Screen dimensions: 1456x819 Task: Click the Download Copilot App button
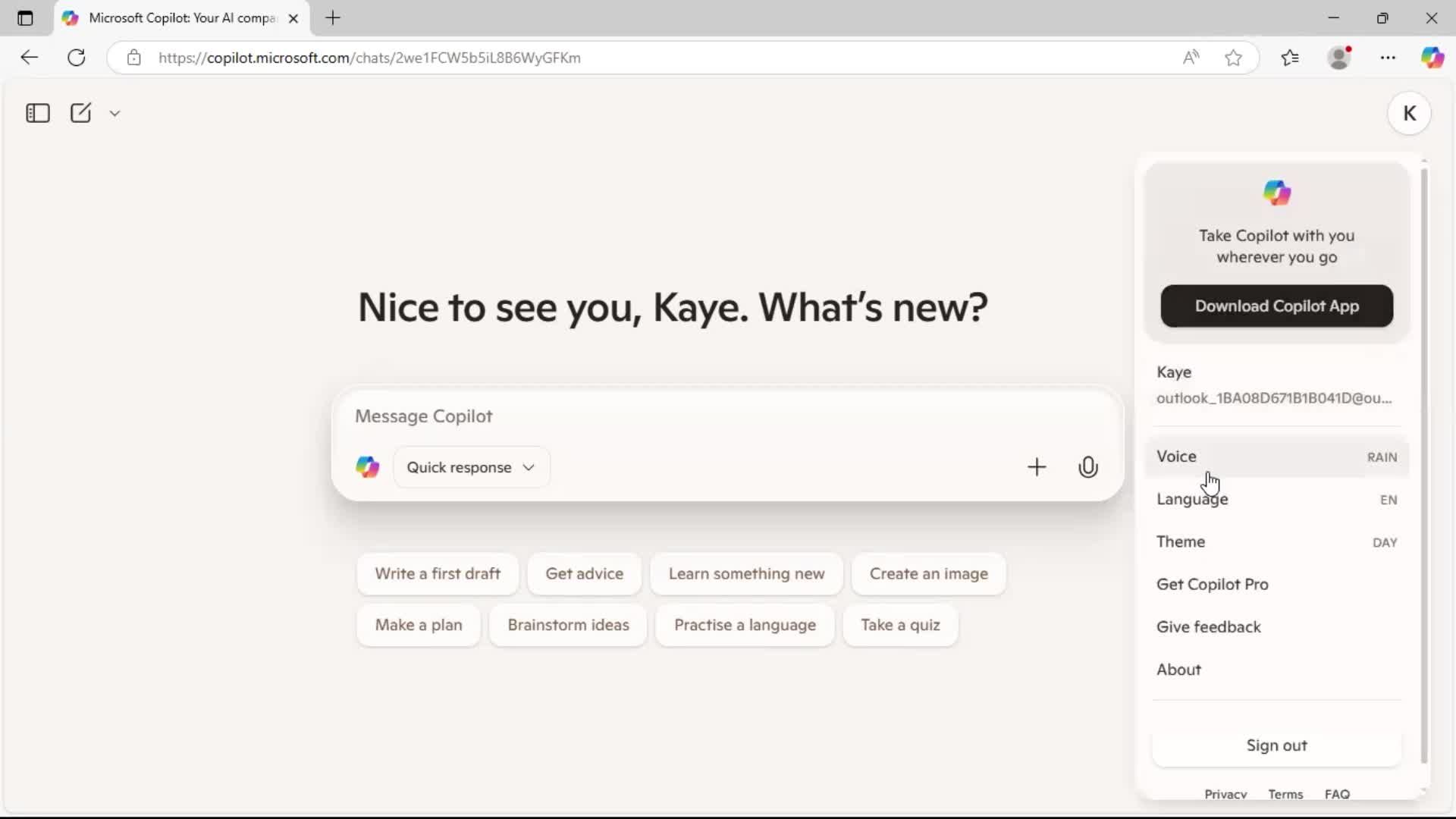1276,306
